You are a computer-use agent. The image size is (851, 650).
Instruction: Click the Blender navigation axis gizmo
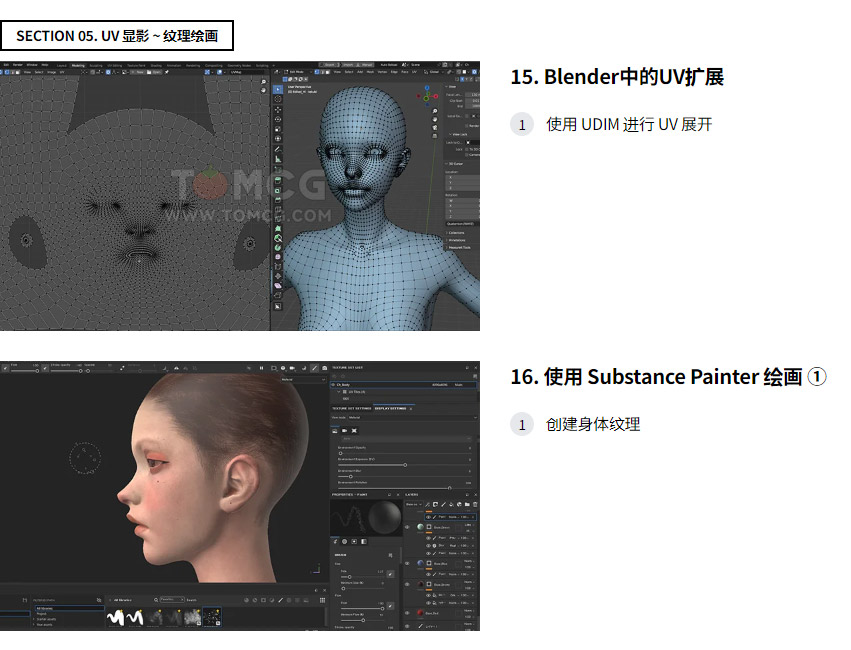coord(427,96)
